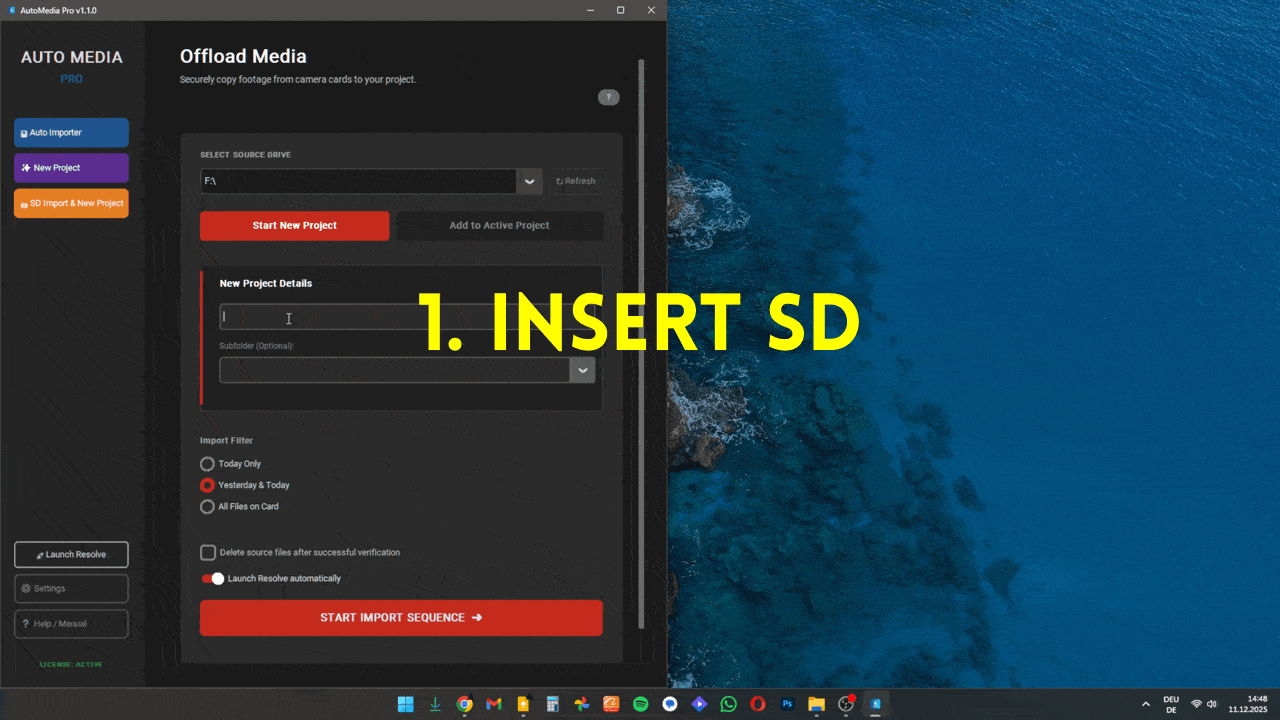This screenshot has height=720, width=1280.
Task: Choose the Add to Active Project tab
Action: point(499,225)
